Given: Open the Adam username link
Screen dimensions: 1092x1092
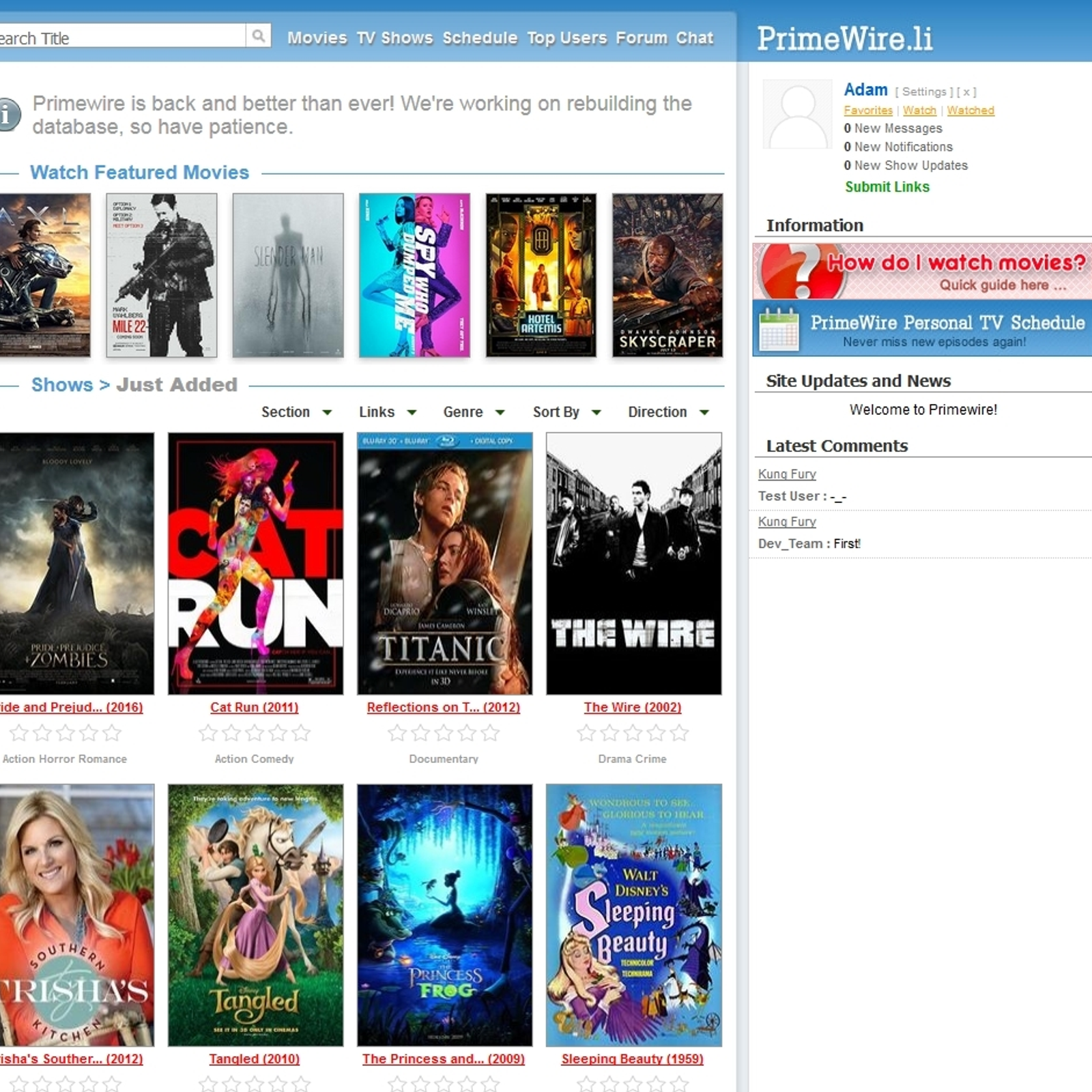Looking at the screenshot, I should coord(865,89).
